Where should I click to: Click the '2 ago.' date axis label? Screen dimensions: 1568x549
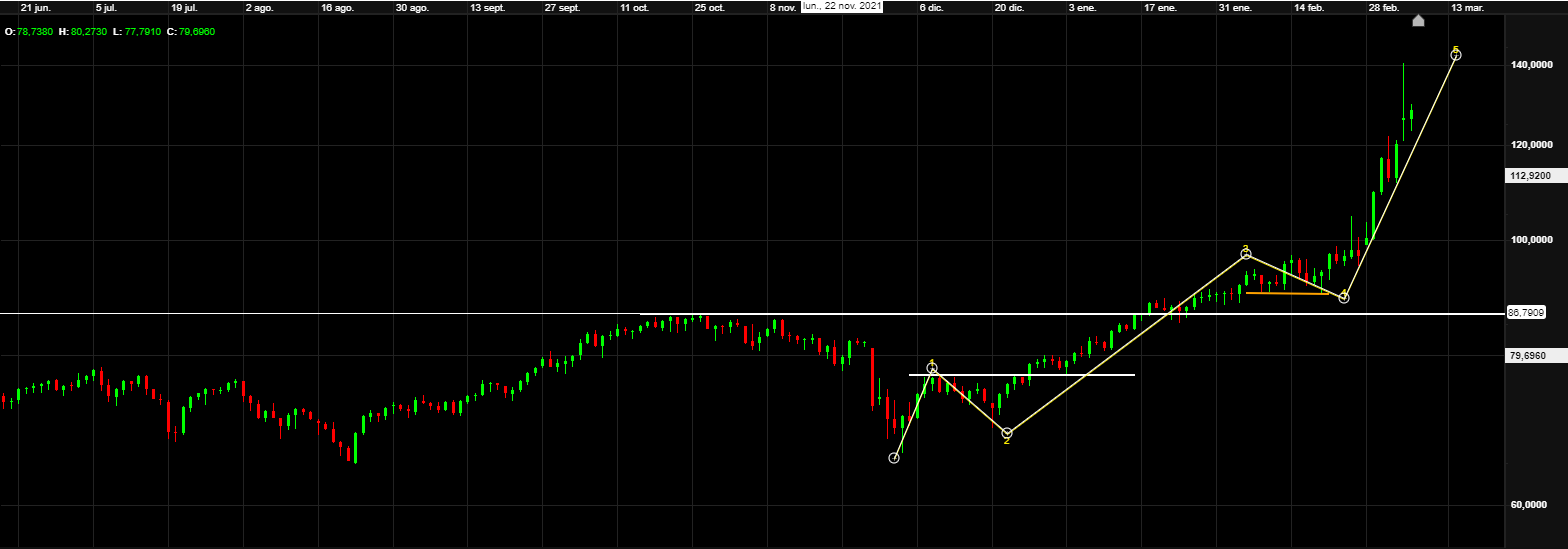point(260,7)
